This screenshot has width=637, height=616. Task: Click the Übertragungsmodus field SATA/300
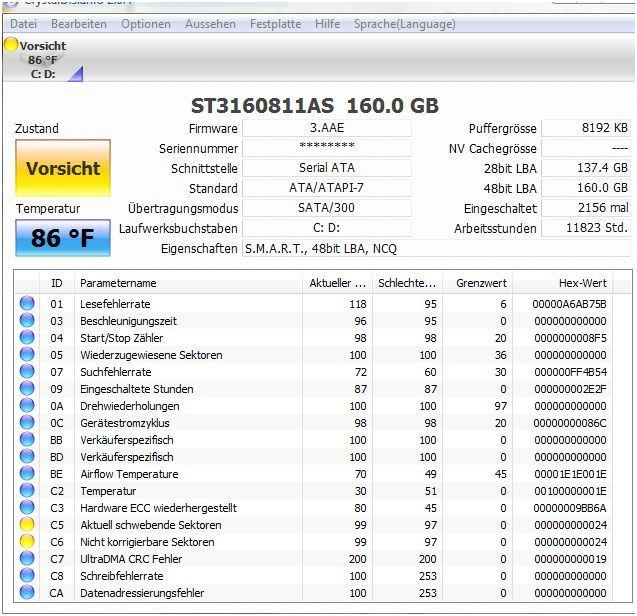[x=327, y=208]
